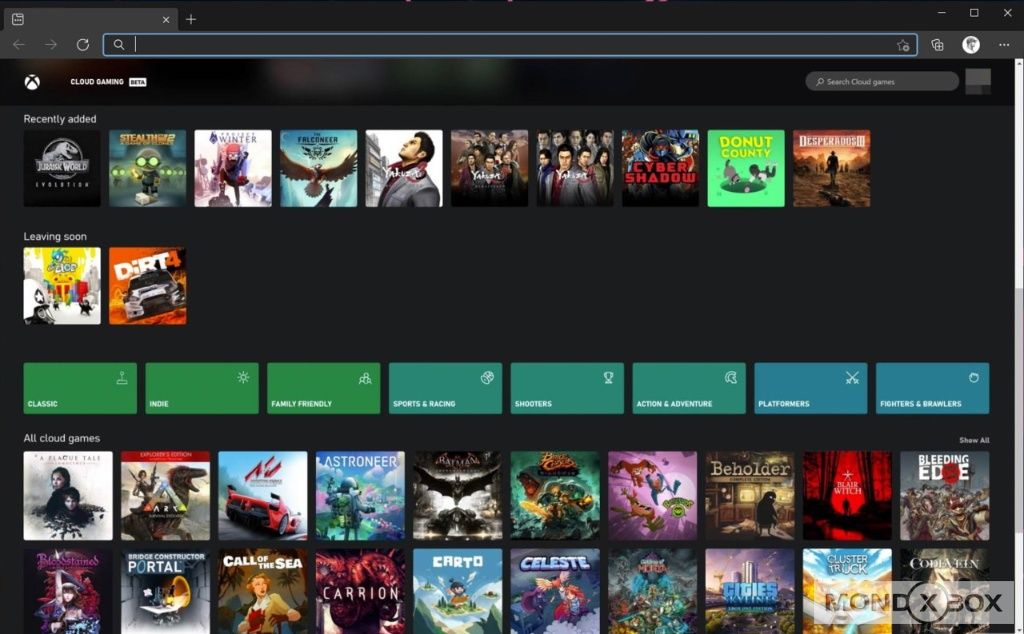The image size is (1024, 634).
Task: Open the Fighters & Brawlers category
Action: pos(932,388)
